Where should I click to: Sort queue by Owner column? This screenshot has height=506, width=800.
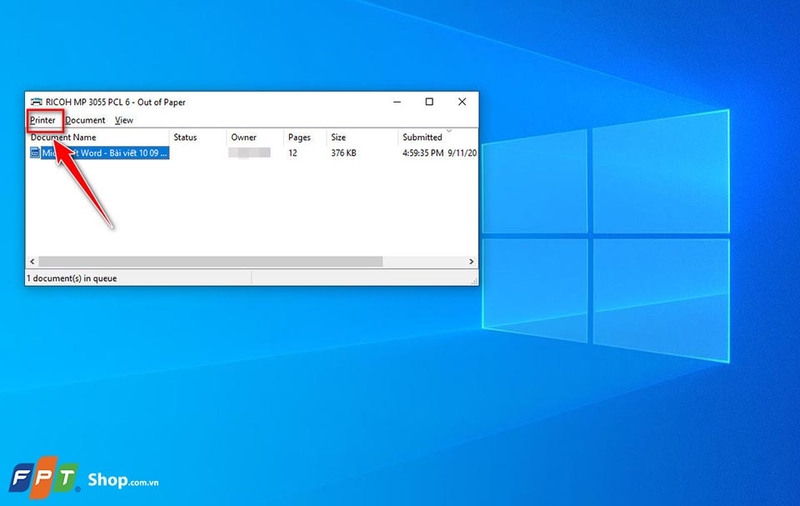pos(244,137)
